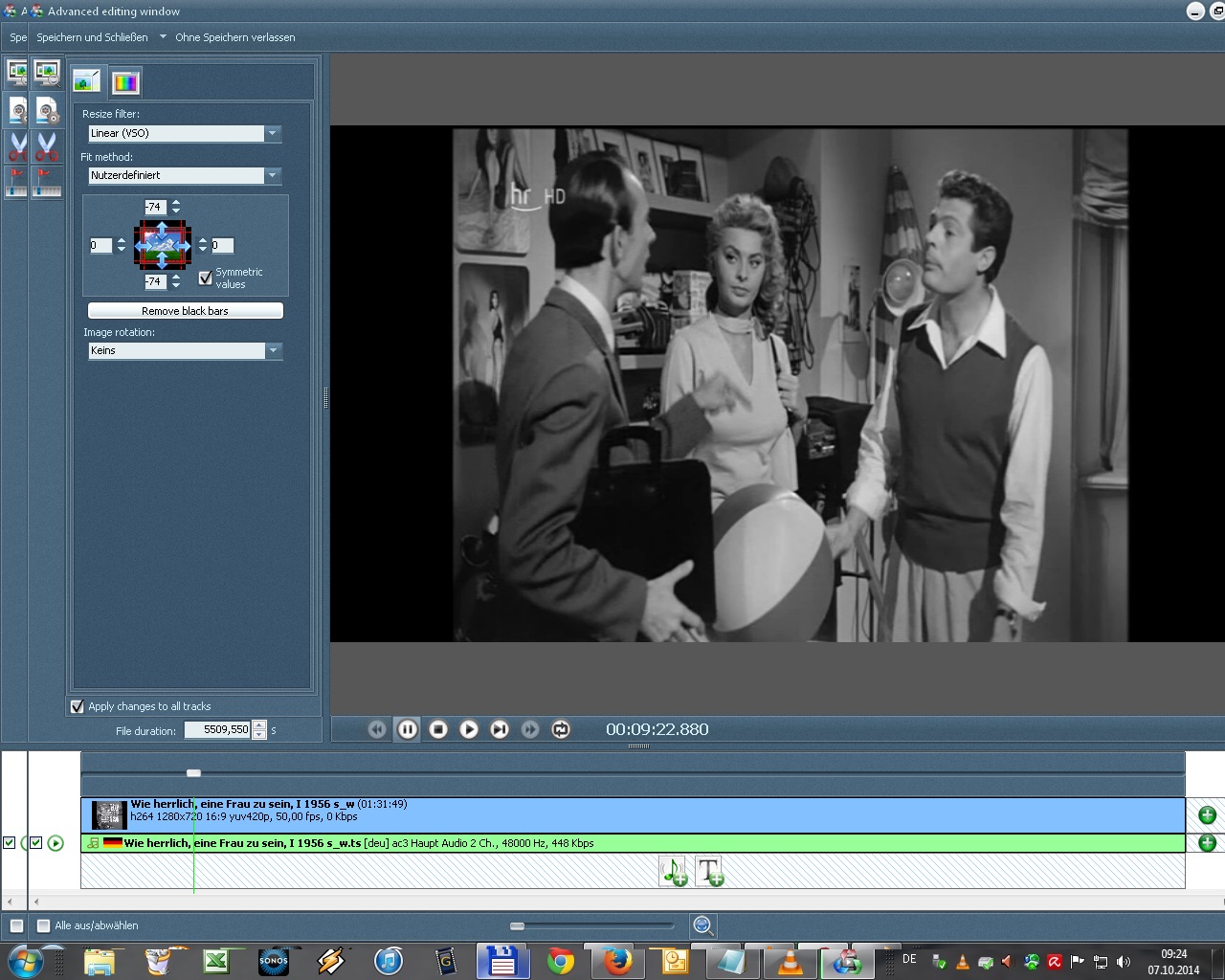Add a subtitle track with T icon

pyautogui.click(x=709, y=872)
